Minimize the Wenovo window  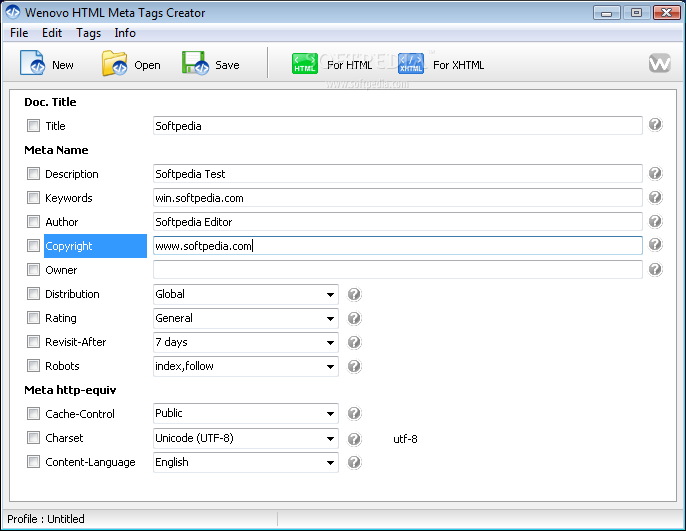coord(607,13)
